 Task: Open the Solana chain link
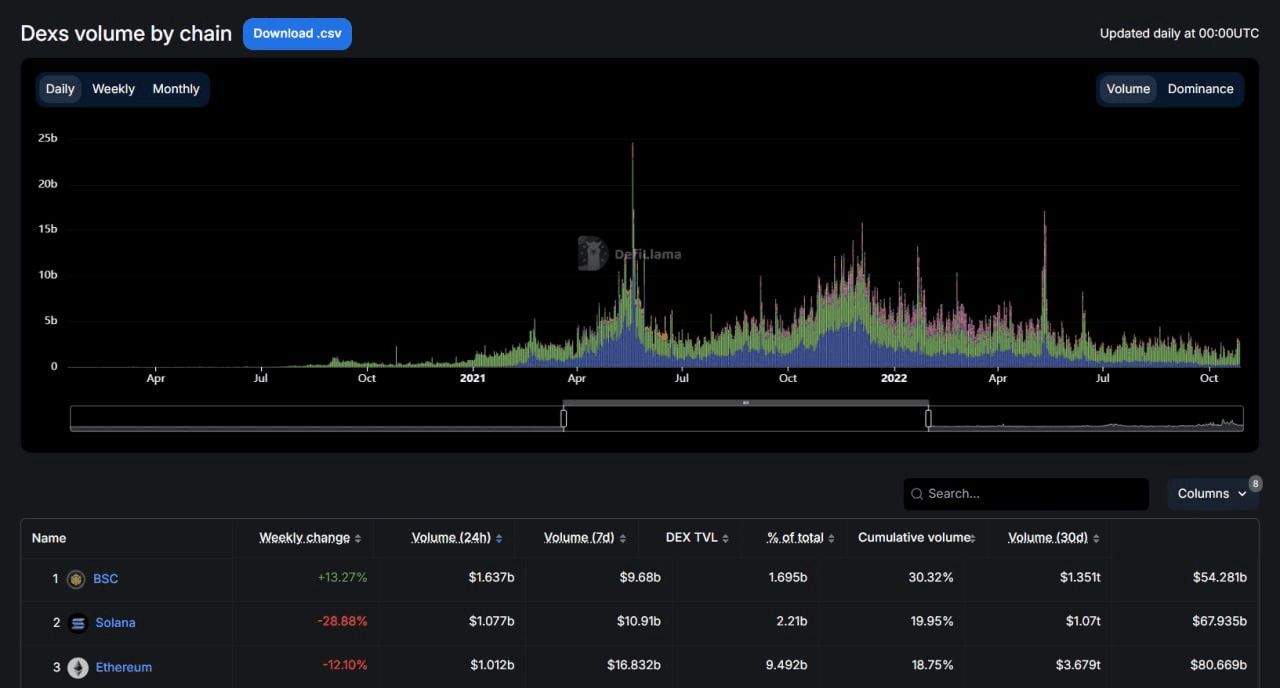pos(115,623)
